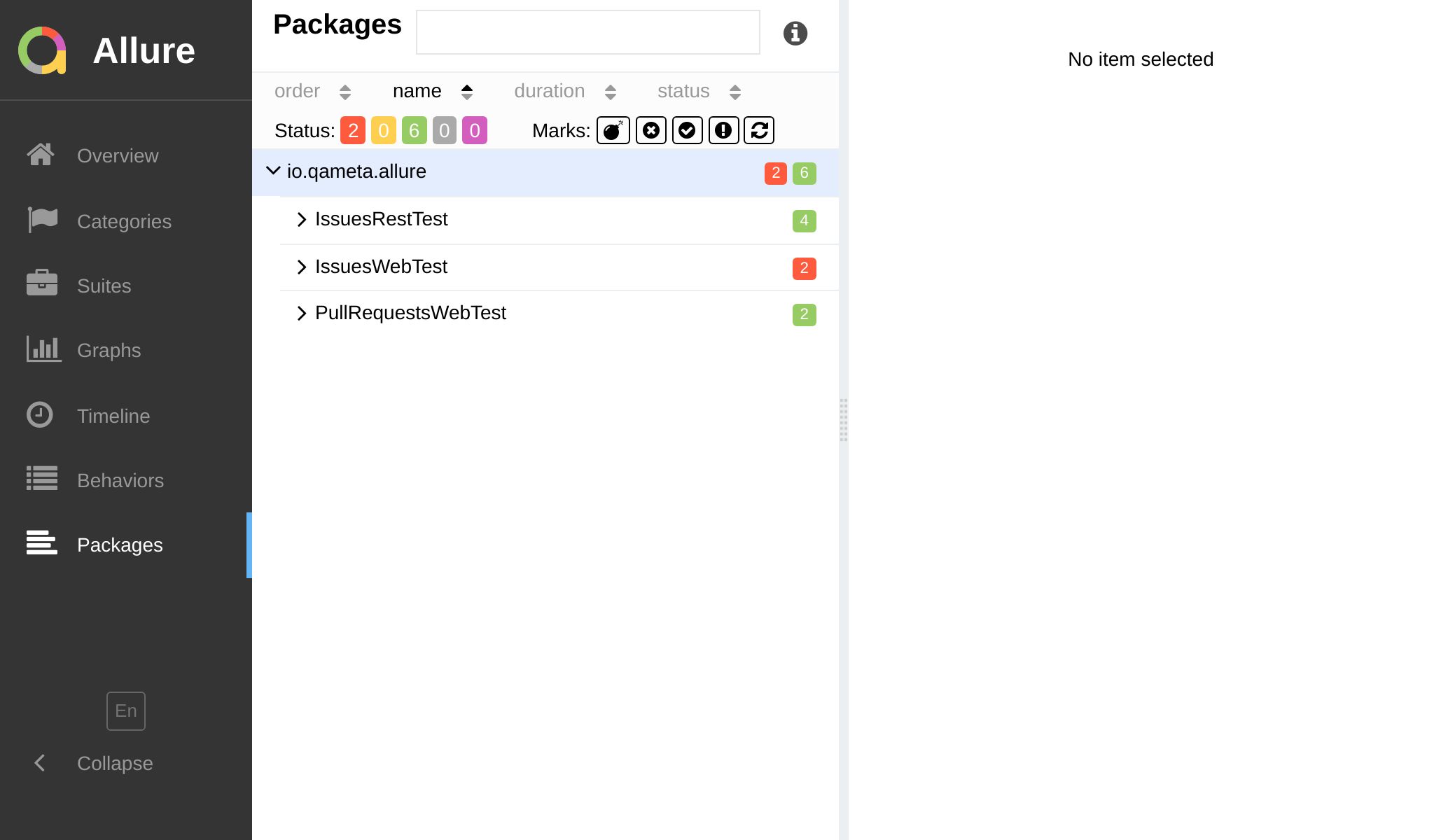Open the Timeline section in sidebar
1434x840 pixels.
113,415
